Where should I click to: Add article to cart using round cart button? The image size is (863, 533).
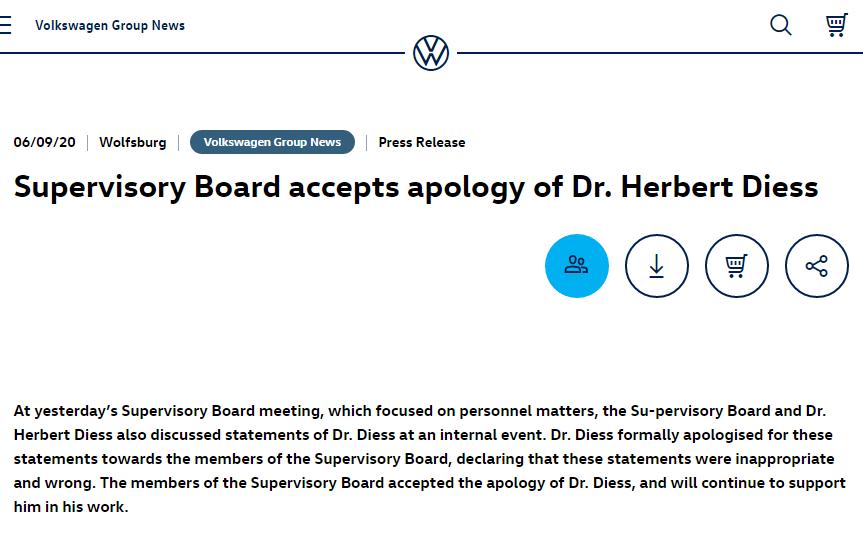[x=737, y=266]
